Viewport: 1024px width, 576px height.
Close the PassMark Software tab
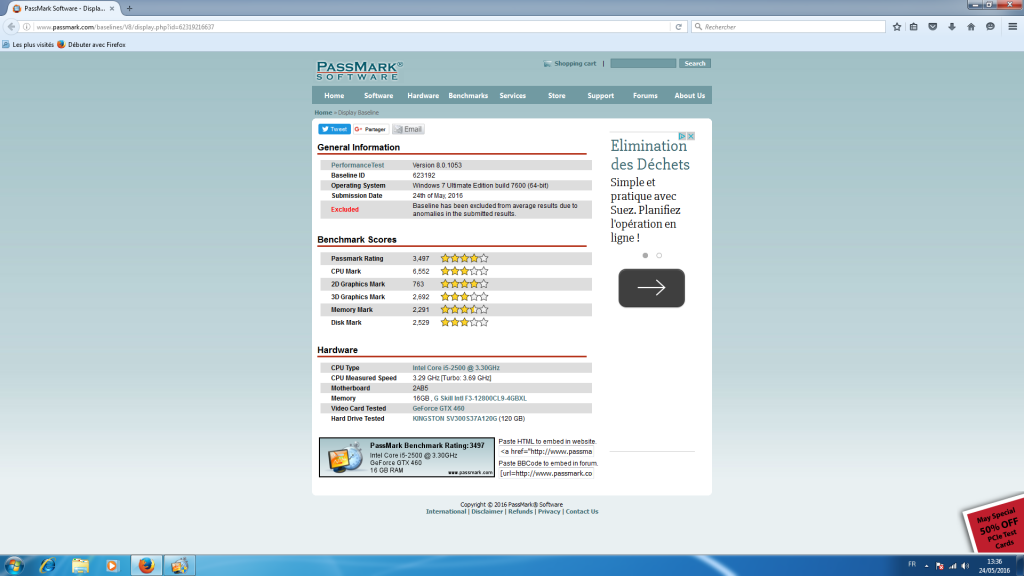coord(112,8)
